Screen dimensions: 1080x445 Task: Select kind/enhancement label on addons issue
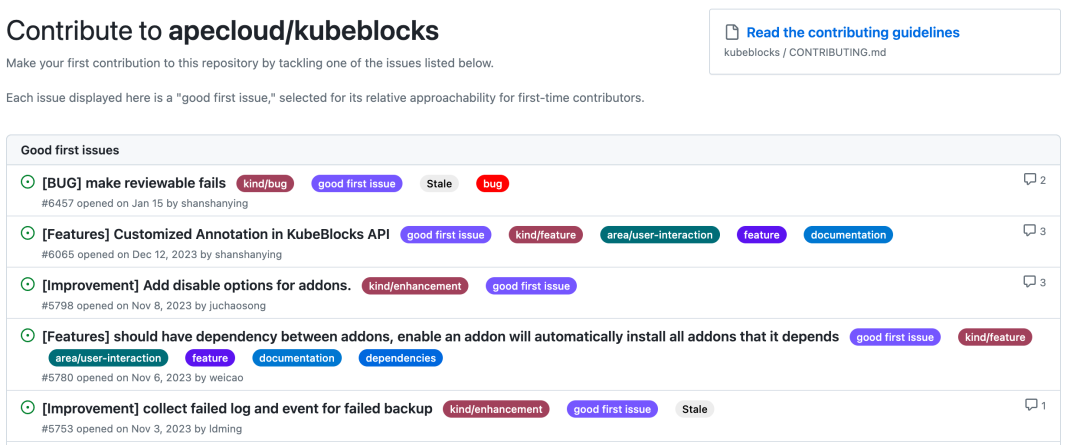tap(415, 286)
